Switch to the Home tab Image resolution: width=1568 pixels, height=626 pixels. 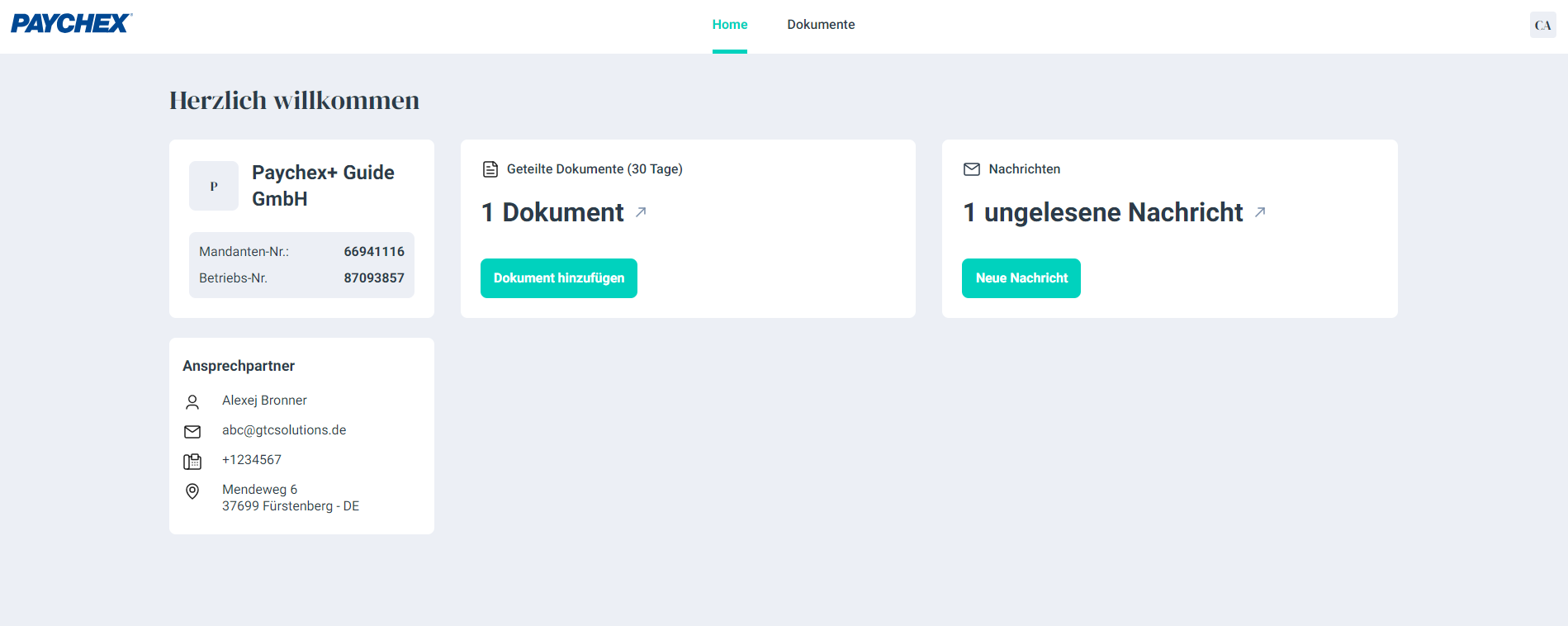(x=730, y=25)
